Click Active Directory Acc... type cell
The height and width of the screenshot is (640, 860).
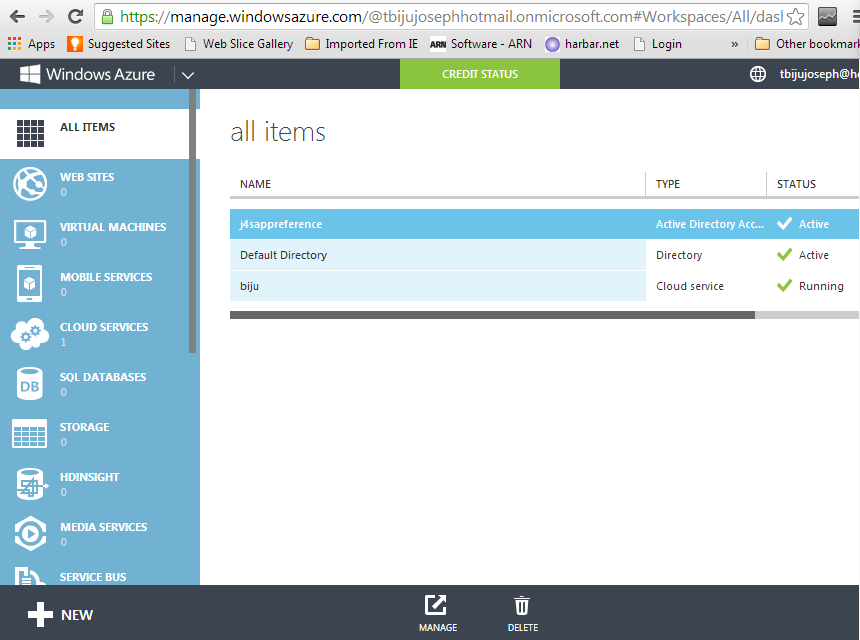pos(710,224)
